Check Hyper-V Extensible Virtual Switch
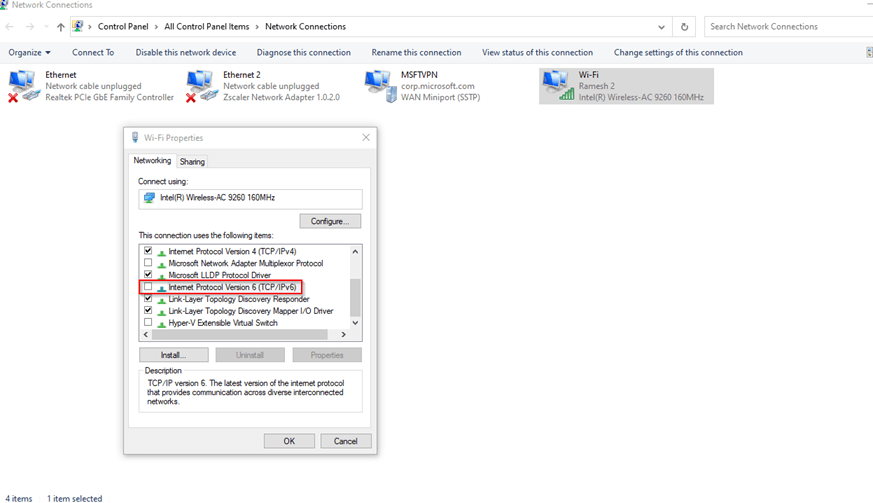 148,323
